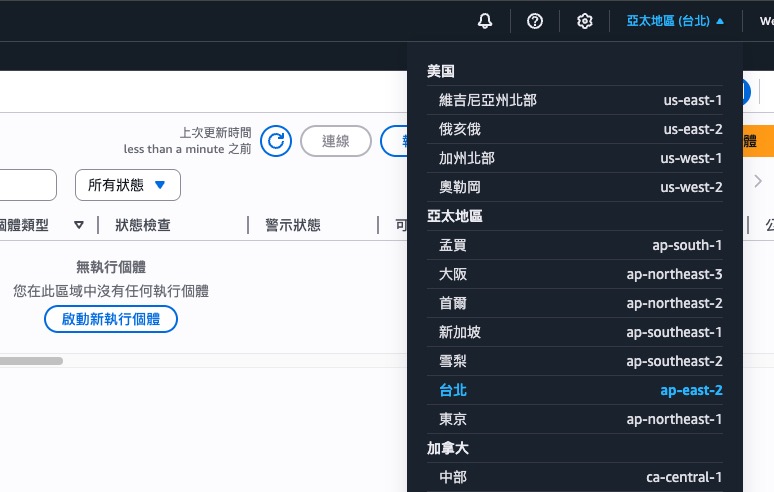This screenshot has height=492, width=774.
Task: Open the settings gear icon
Action: [x=585, y=21]
